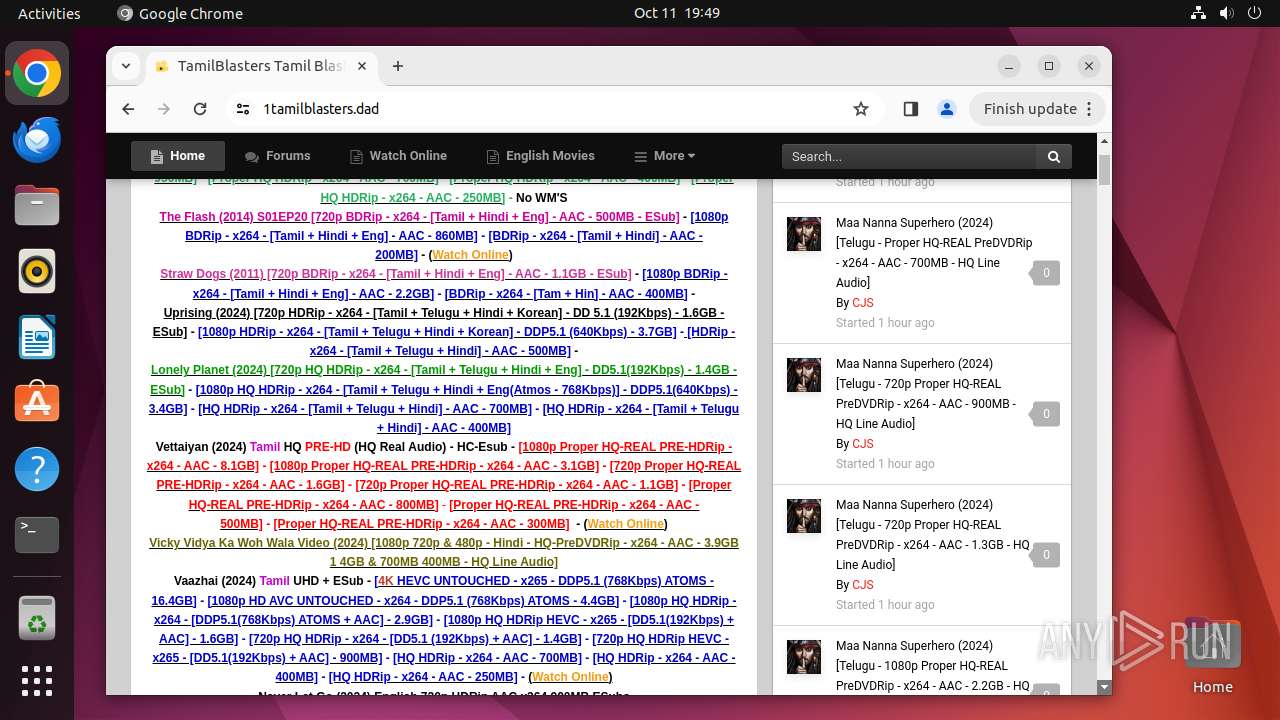Click thumbnail of 2.2GB Superhero post
This screenshot has width=1280, height=720.
pyautogui.click(x=804, y=657)
